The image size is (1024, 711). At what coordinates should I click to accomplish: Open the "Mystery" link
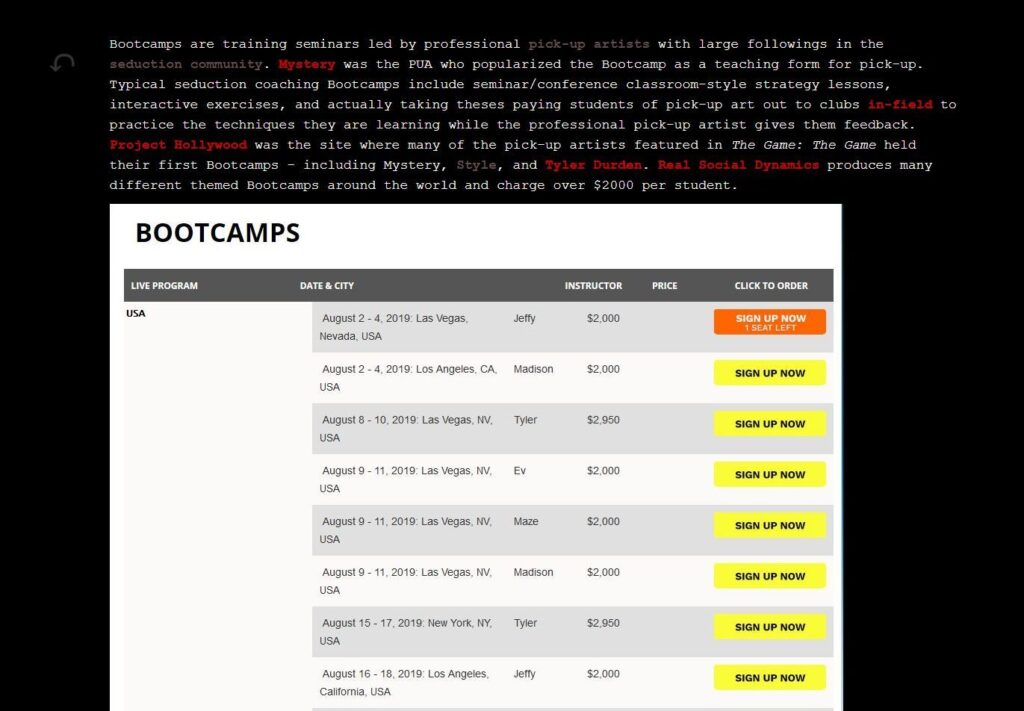306,64
